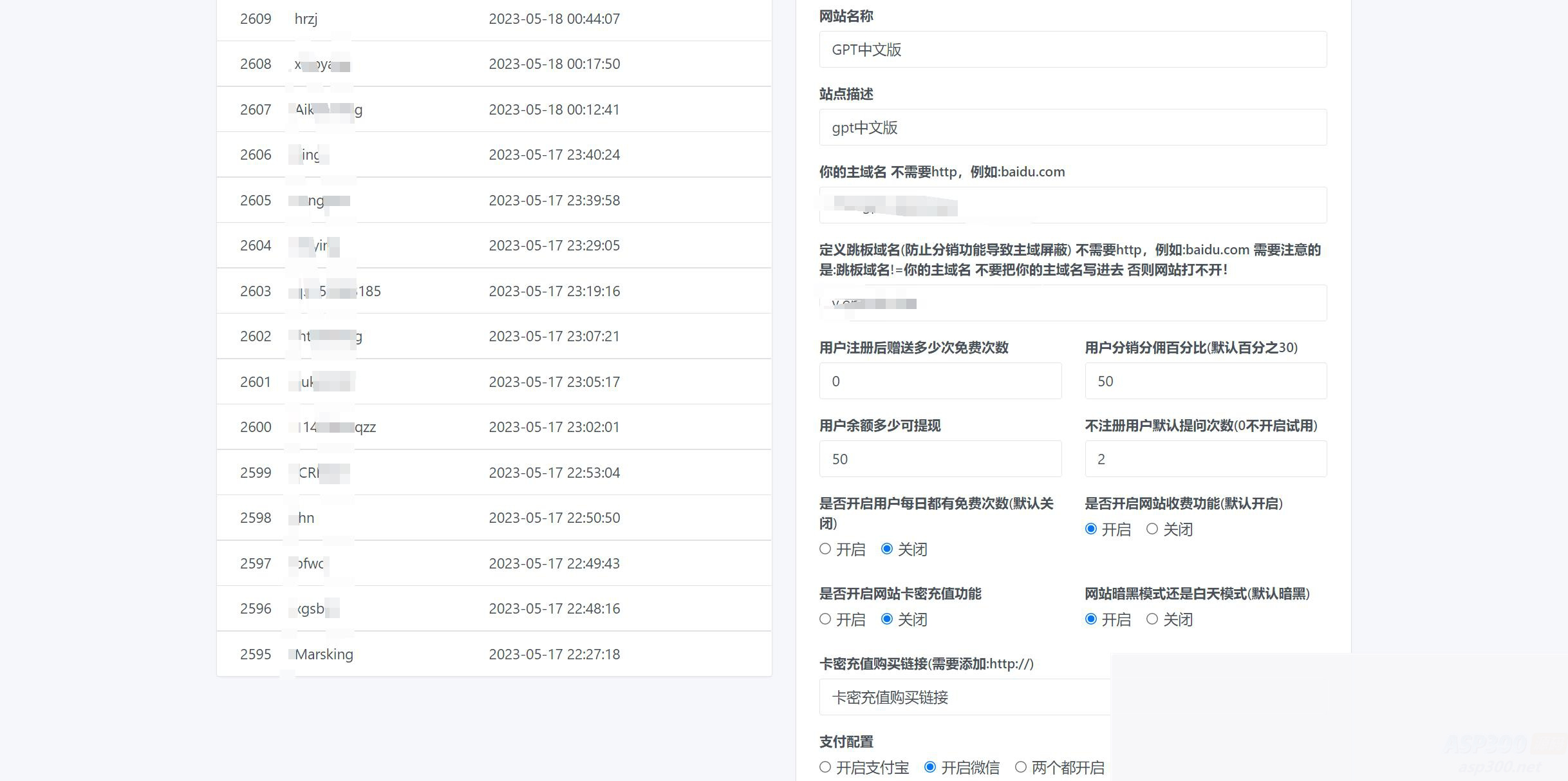
Task: Select user row 2600 in the table
Action: point(494,427)
